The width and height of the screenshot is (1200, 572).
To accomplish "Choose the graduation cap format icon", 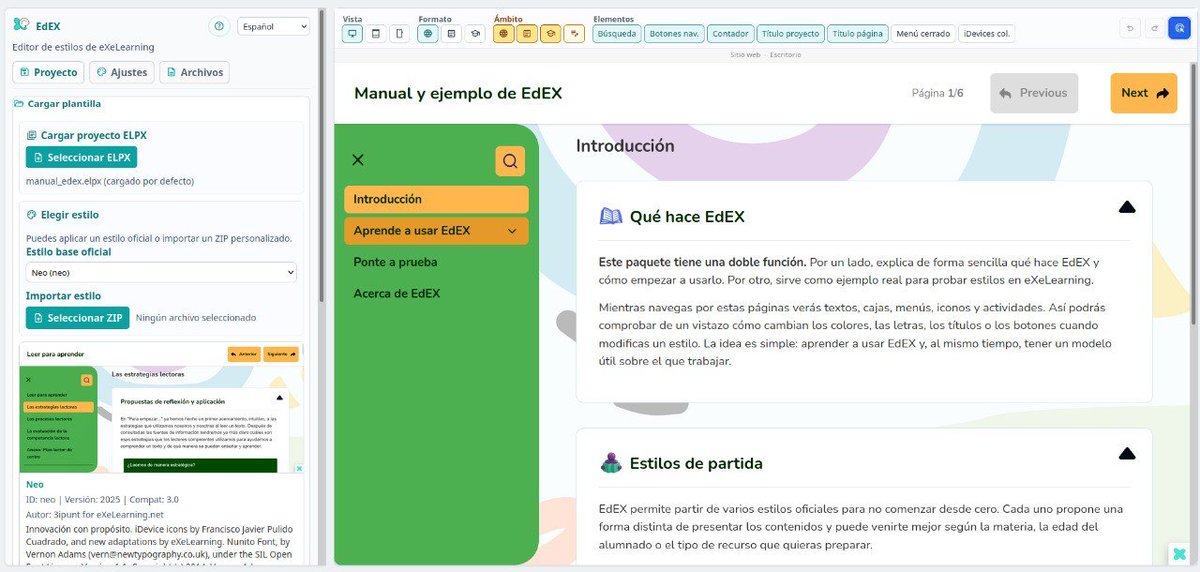I will (476, 33).
